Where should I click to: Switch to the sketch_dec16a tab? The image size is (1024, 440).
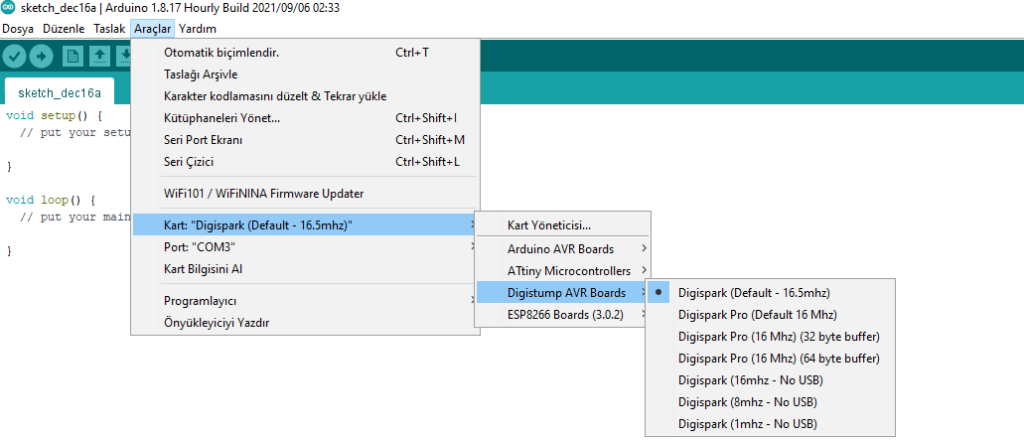(x=58, y=93)
